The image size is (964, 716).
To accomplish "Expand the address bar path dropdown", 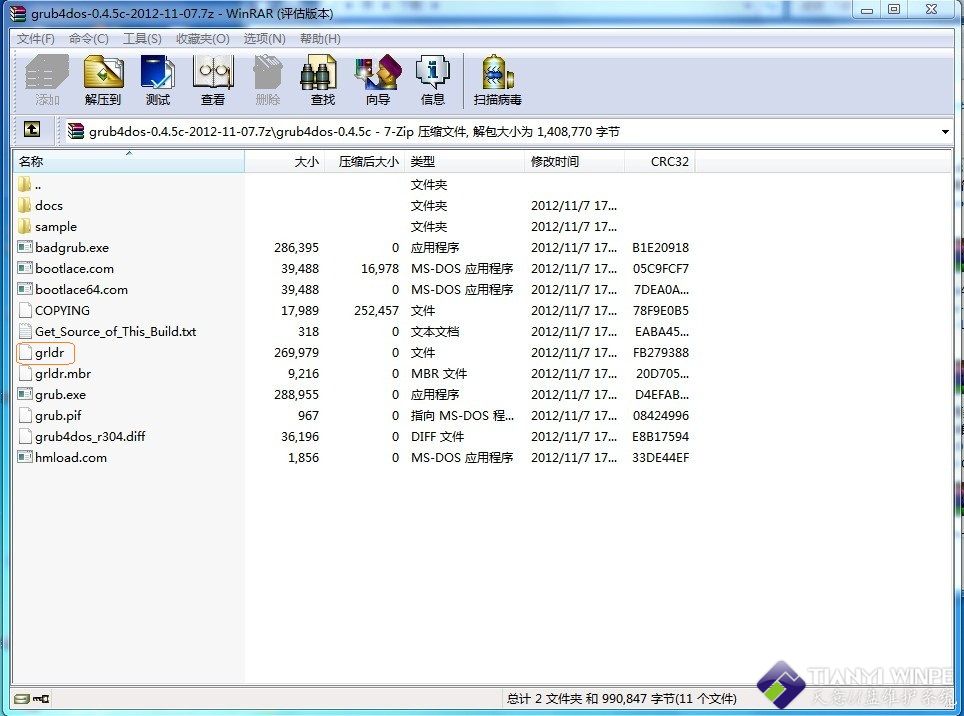I will (945, 132).
